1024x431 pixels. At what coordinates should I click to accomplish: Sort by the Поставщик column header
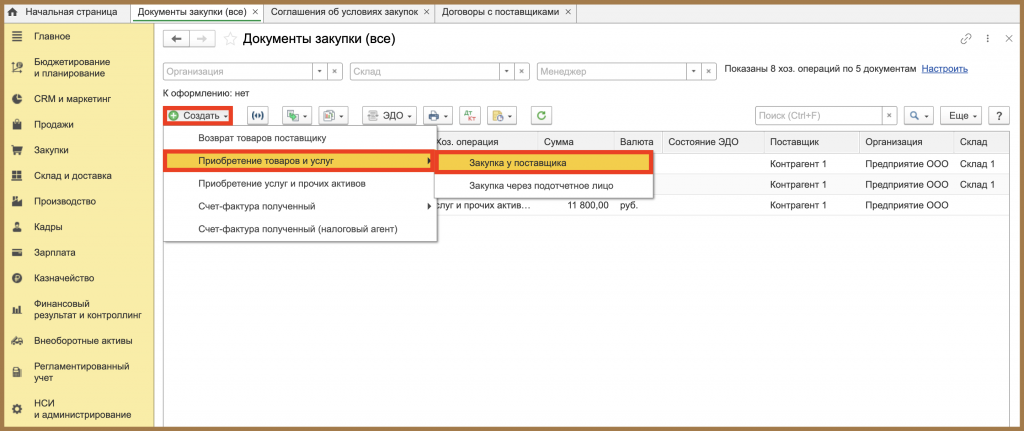(812, 142)
